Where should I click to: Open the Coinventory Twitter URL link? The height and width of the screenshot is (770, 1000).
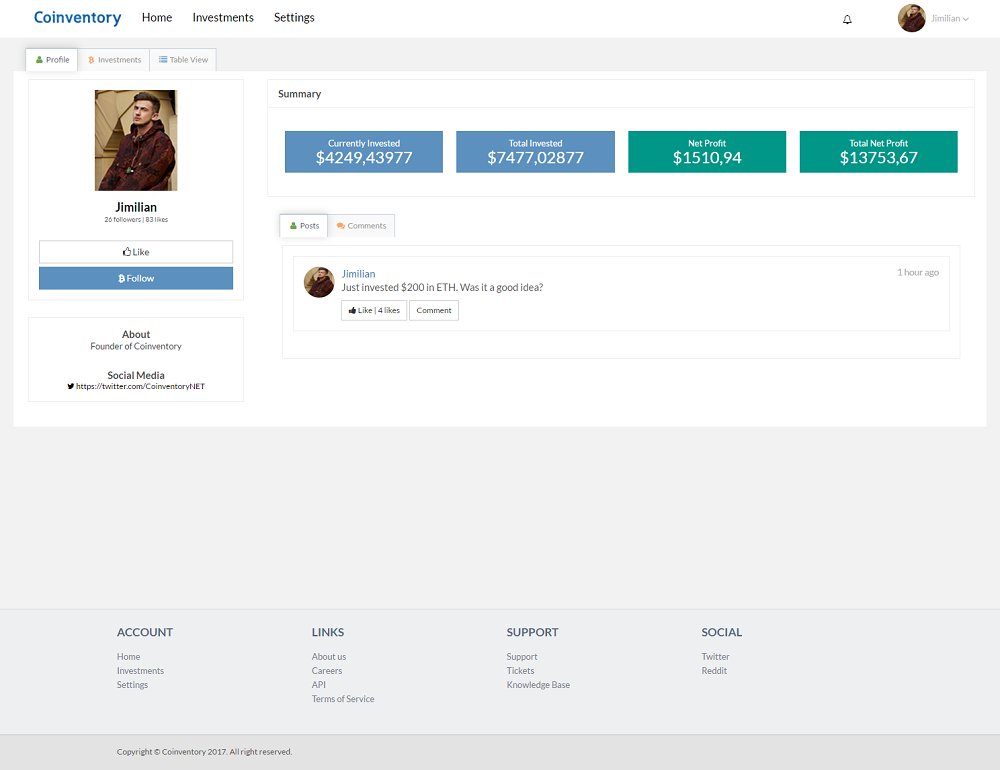(140, 386)
